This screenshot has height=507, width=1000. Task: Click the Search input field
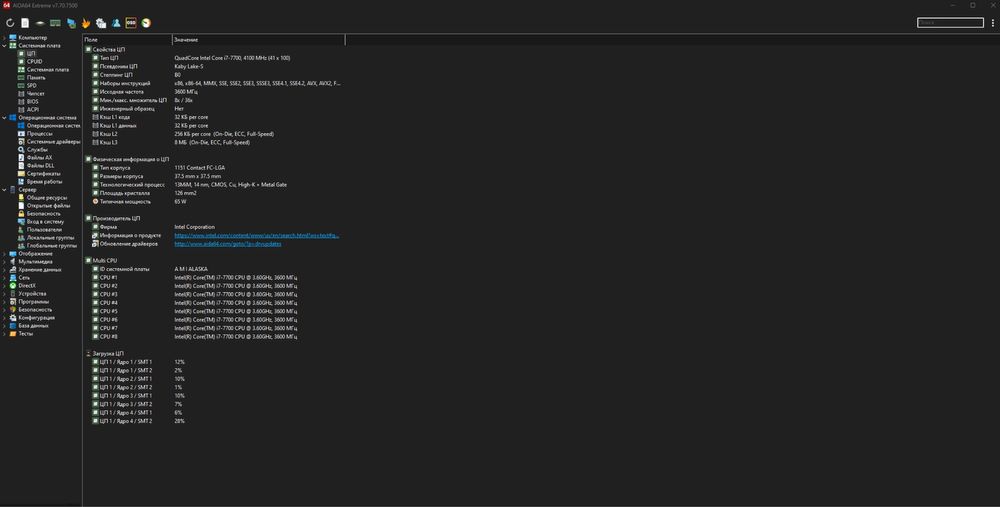(x=950, y=23)
